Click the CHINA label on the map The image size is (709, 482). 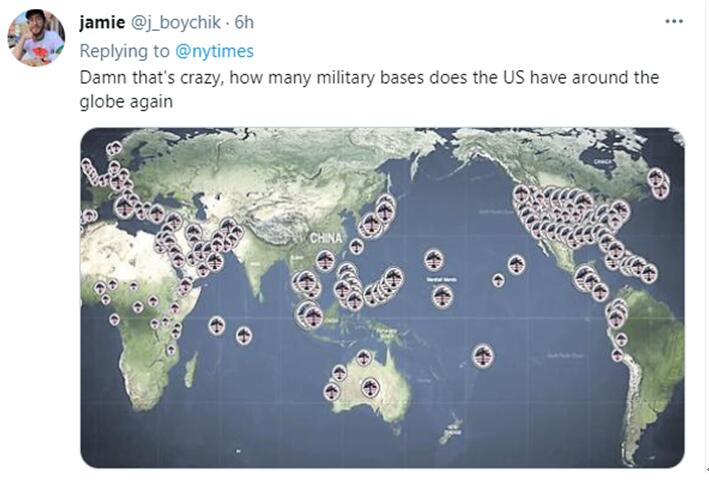[325, 238]
